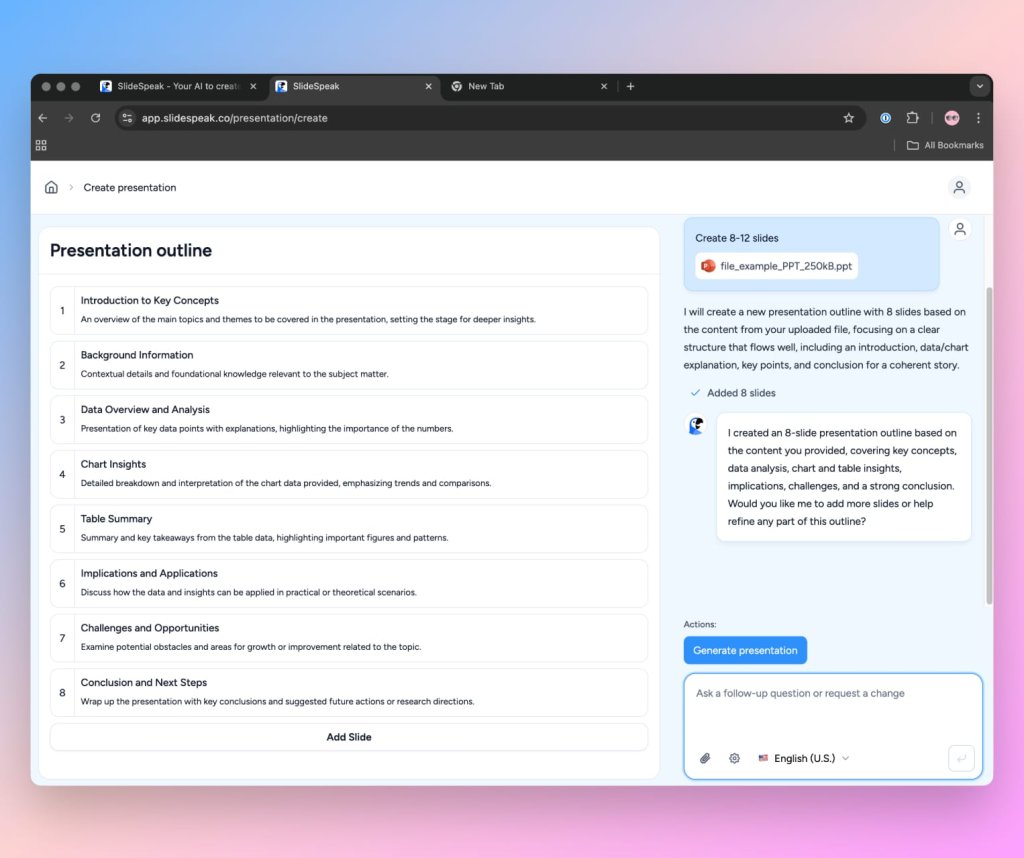
Task: Open the apps grid icon in bookmarks bar
Action: [41, 145]
